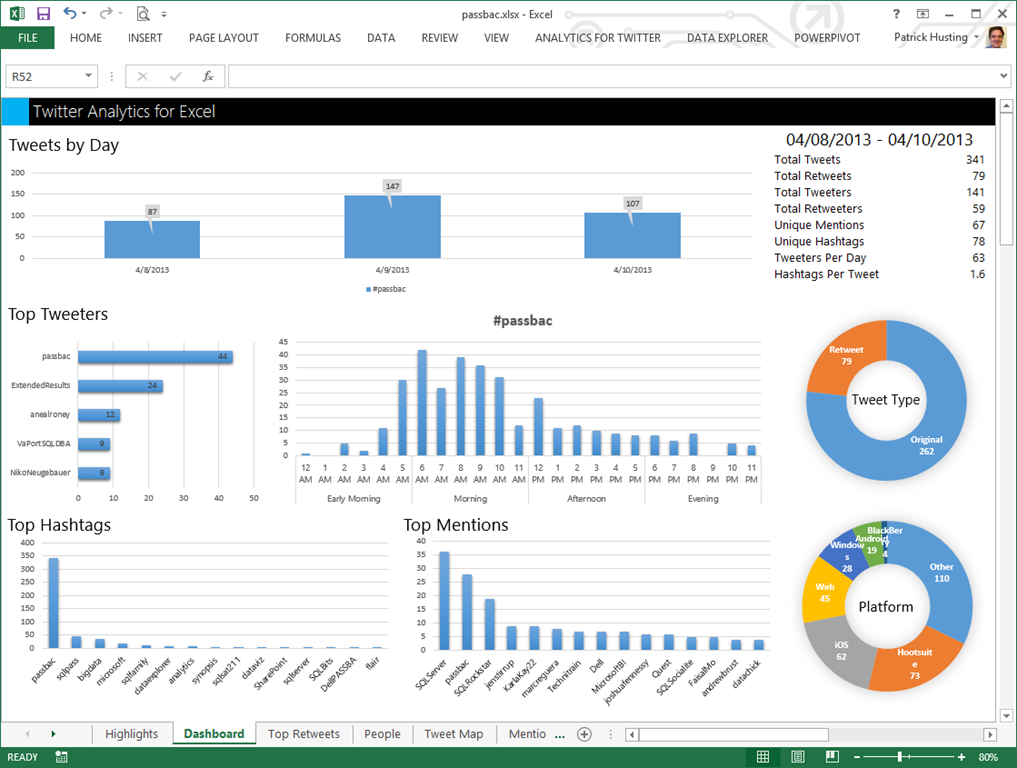The image size is (1017, 768).
Task: Open the Name Box dropdown arrow
Action: 88,76
